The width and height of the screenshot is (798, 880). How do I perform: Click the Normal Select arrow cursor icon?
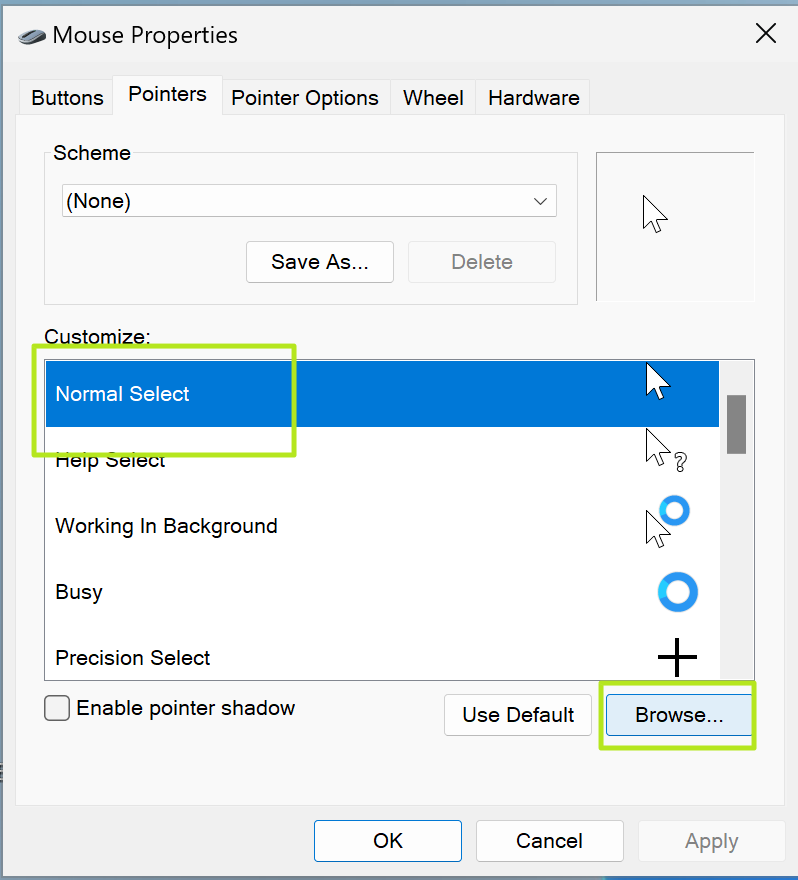658,382
